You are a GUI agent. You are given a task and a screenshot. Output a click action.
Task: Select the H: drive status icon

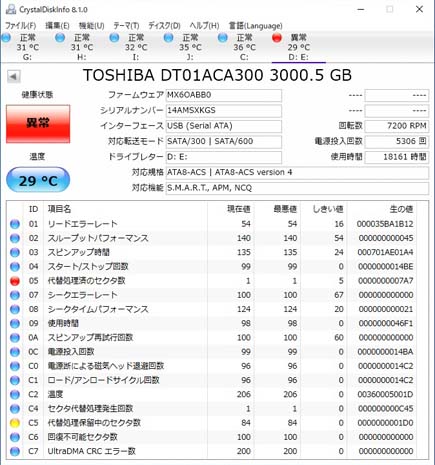[60, 38]
